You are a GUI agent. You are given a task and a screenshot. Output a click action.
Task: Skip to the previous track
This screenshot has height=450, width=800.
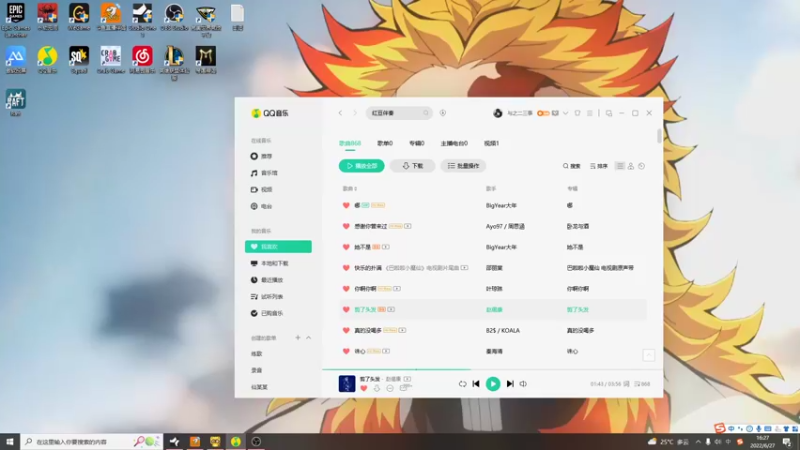476,384
